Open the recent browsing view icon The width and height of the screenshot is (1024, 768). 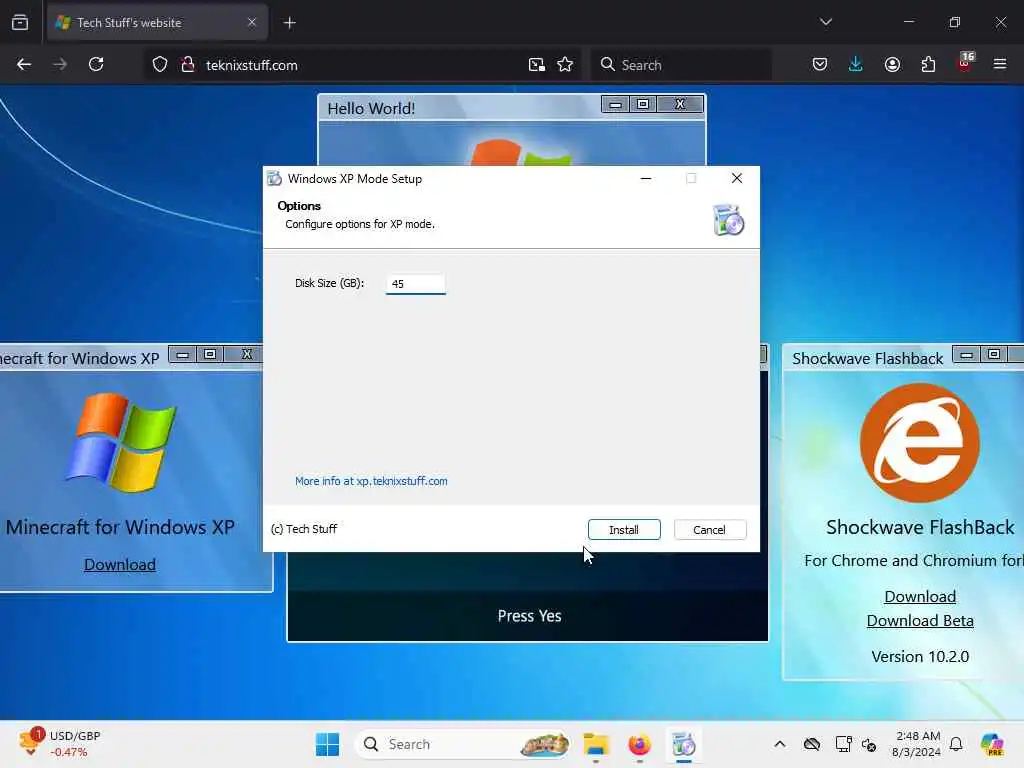tap(20, 23)
